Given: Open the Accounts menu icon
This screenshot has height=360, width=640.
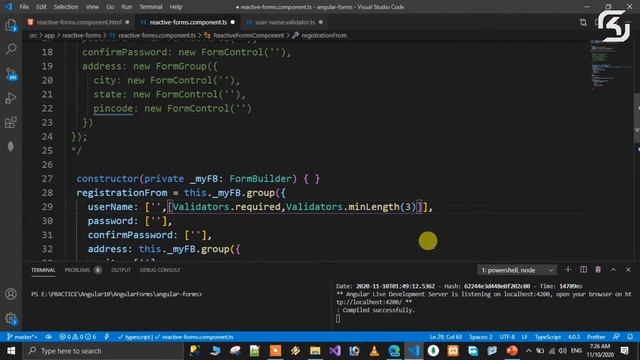Looking at the screenshot, I should [11, 294].
